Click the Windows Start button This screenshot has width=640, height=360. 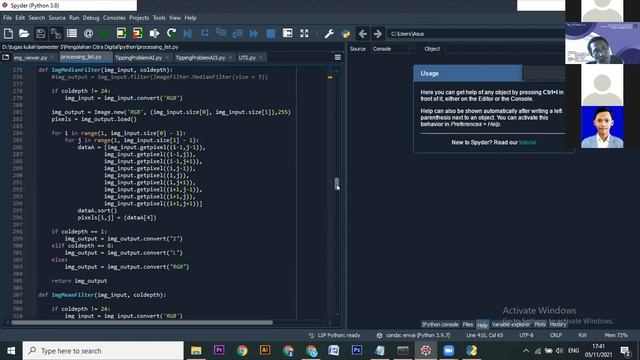tap(11, 351)
